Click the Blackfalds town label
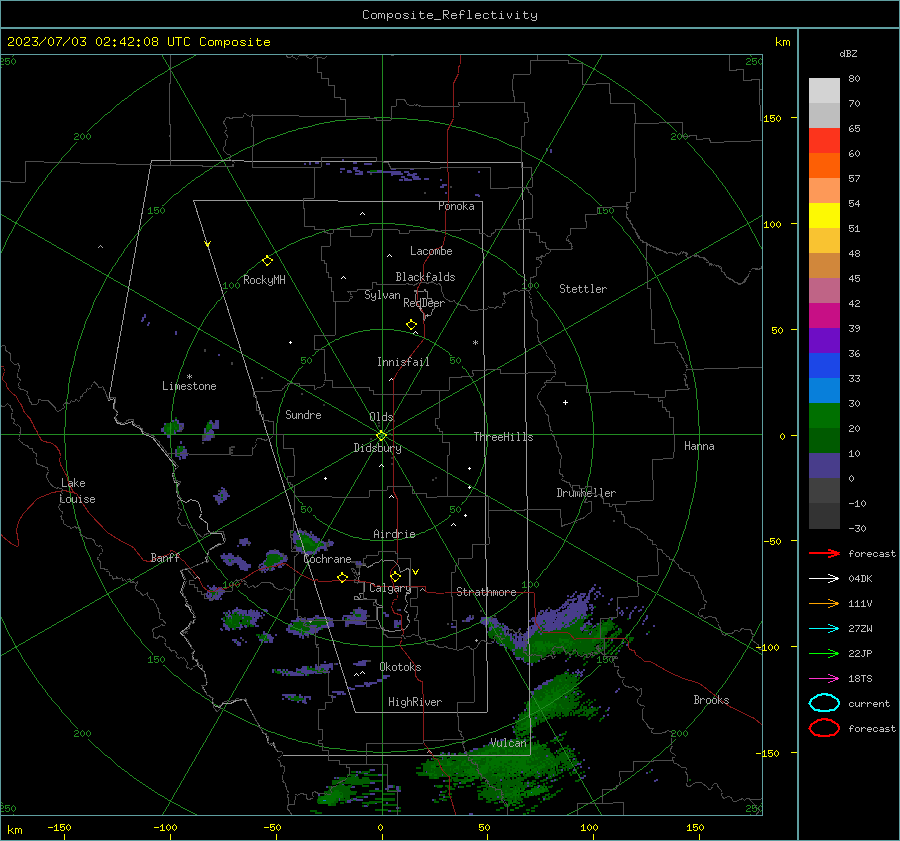The image size is (900, 841). pyautogui.click(x=425, y=277)
